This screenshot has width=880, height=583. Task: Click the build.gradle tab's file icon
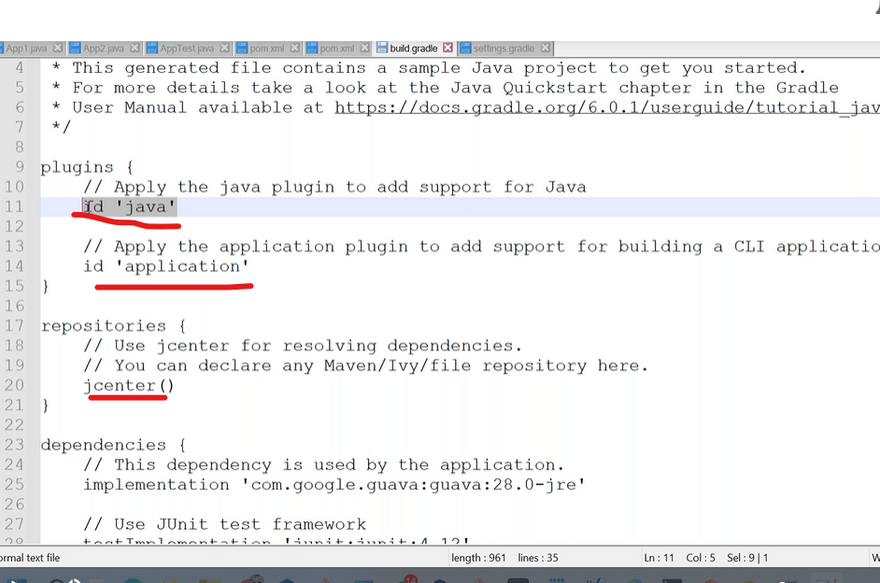pos(381,48)
